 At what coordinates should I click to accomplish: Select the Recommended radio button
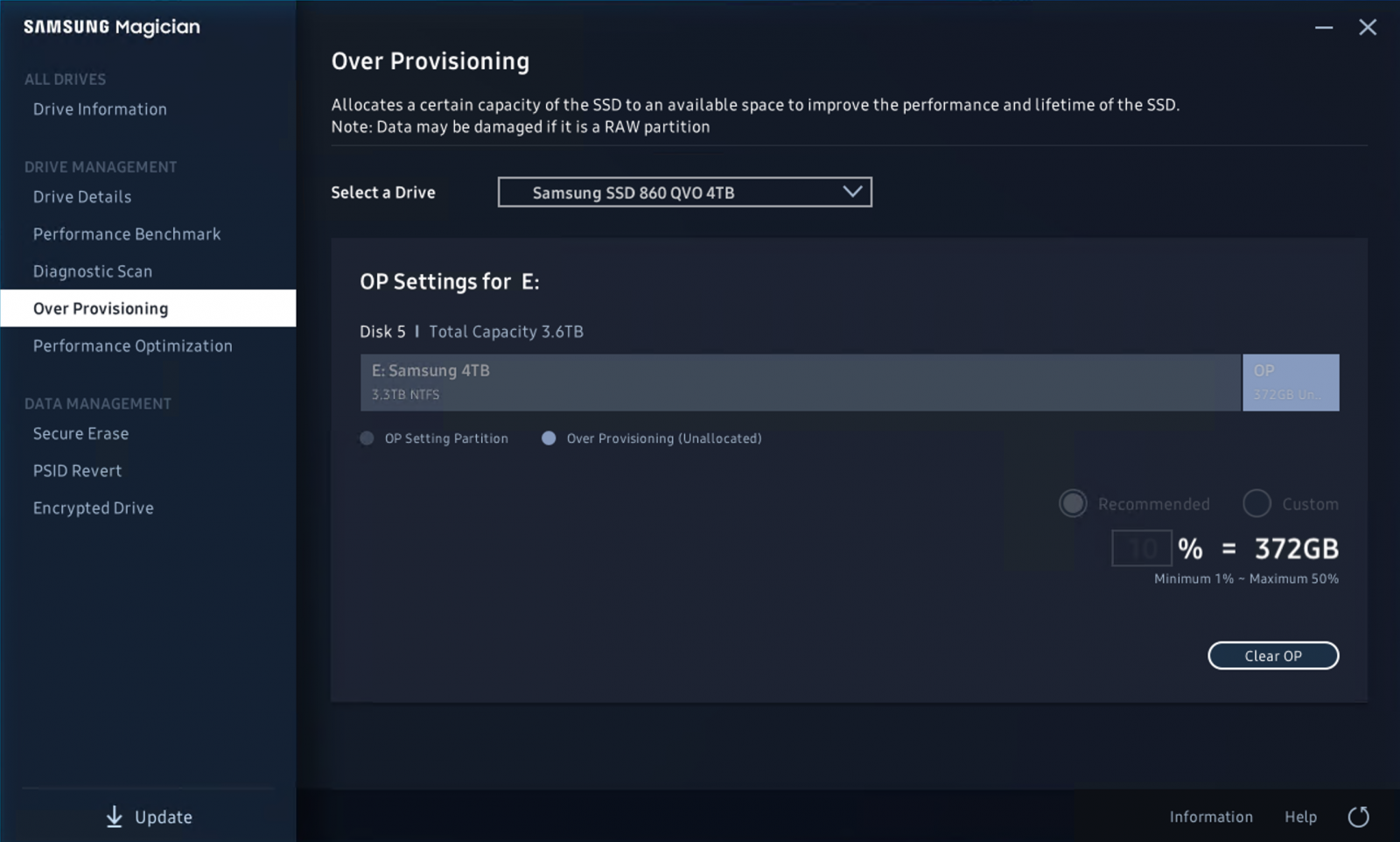pyautogui.click(x=1073, y=503)
